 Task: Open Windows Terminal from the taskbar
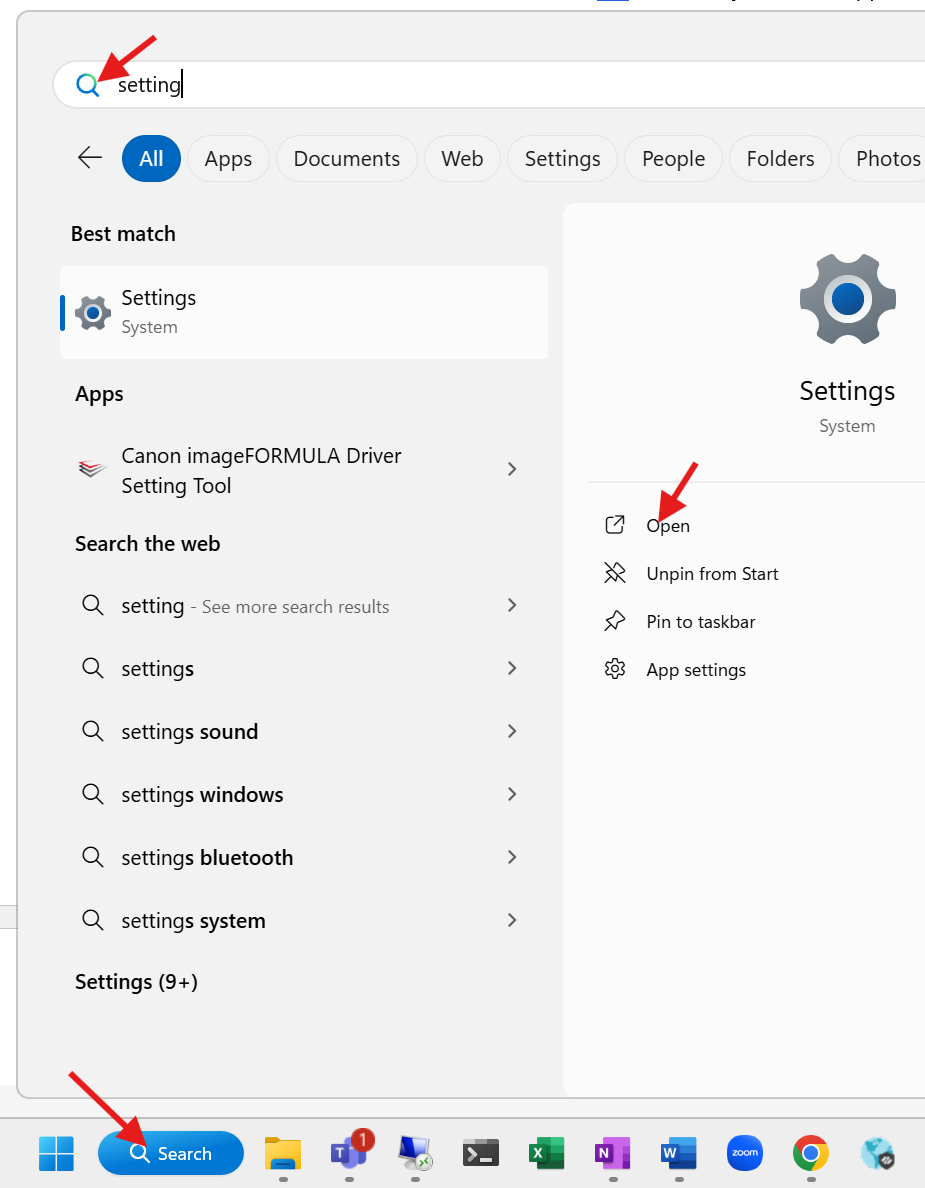pos(480,1153)
